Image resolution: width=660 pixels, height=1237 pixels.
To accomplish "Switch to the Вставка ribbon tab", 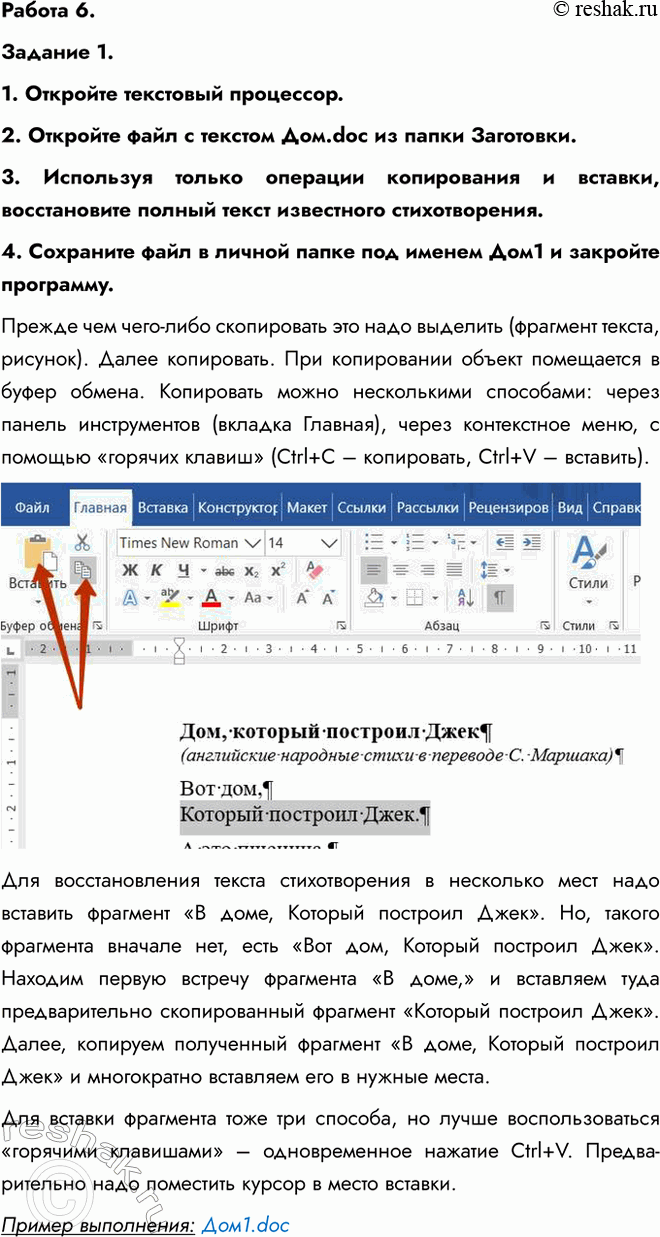I will pyautogui.click(x=162, y=507).
